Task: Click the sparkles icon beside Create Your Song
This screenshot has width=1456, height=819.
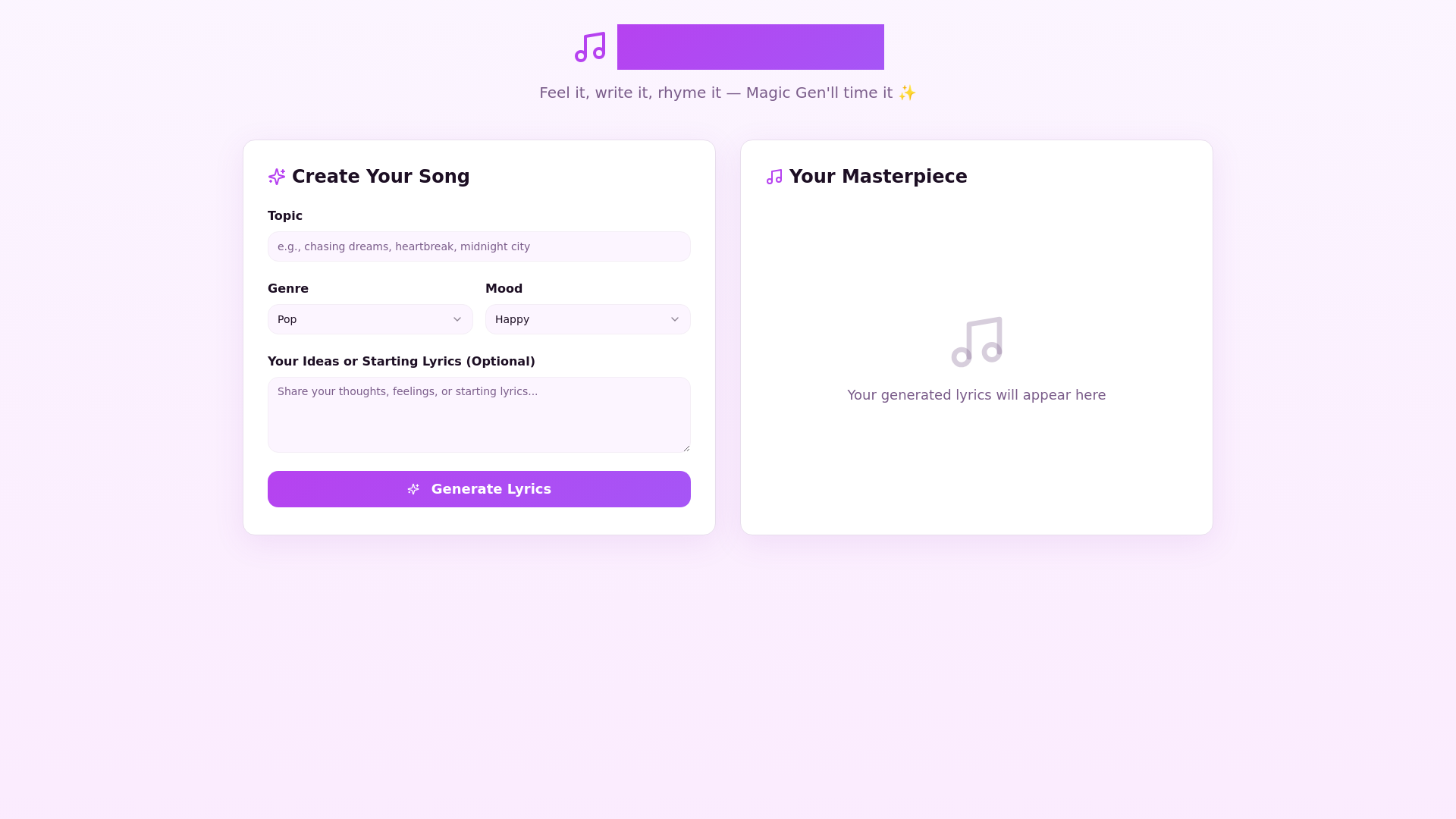Action: point(277,176)
